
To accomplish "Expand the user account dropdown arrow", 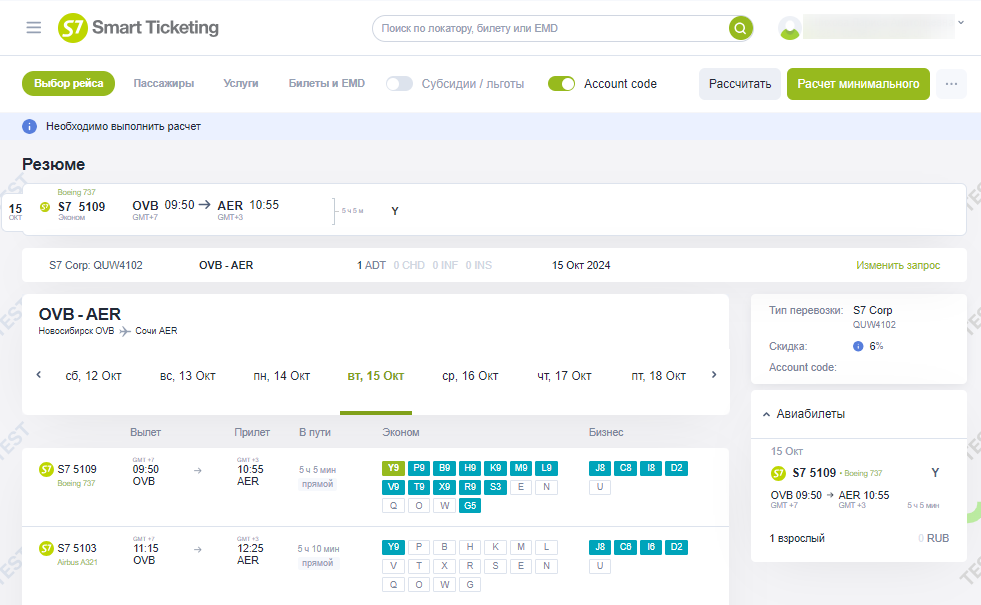I will coord(961,23).
